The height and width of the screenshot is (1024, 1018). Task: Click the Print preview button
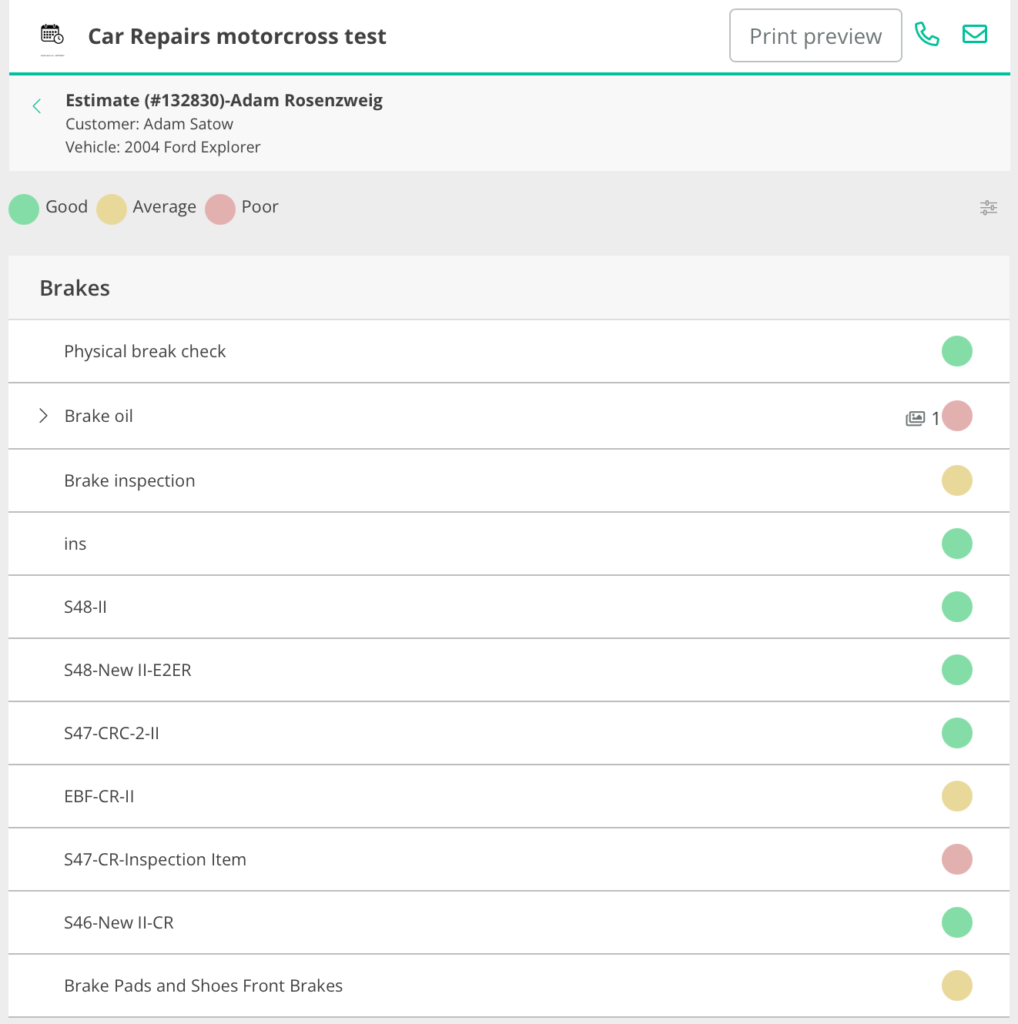(815, 36)
